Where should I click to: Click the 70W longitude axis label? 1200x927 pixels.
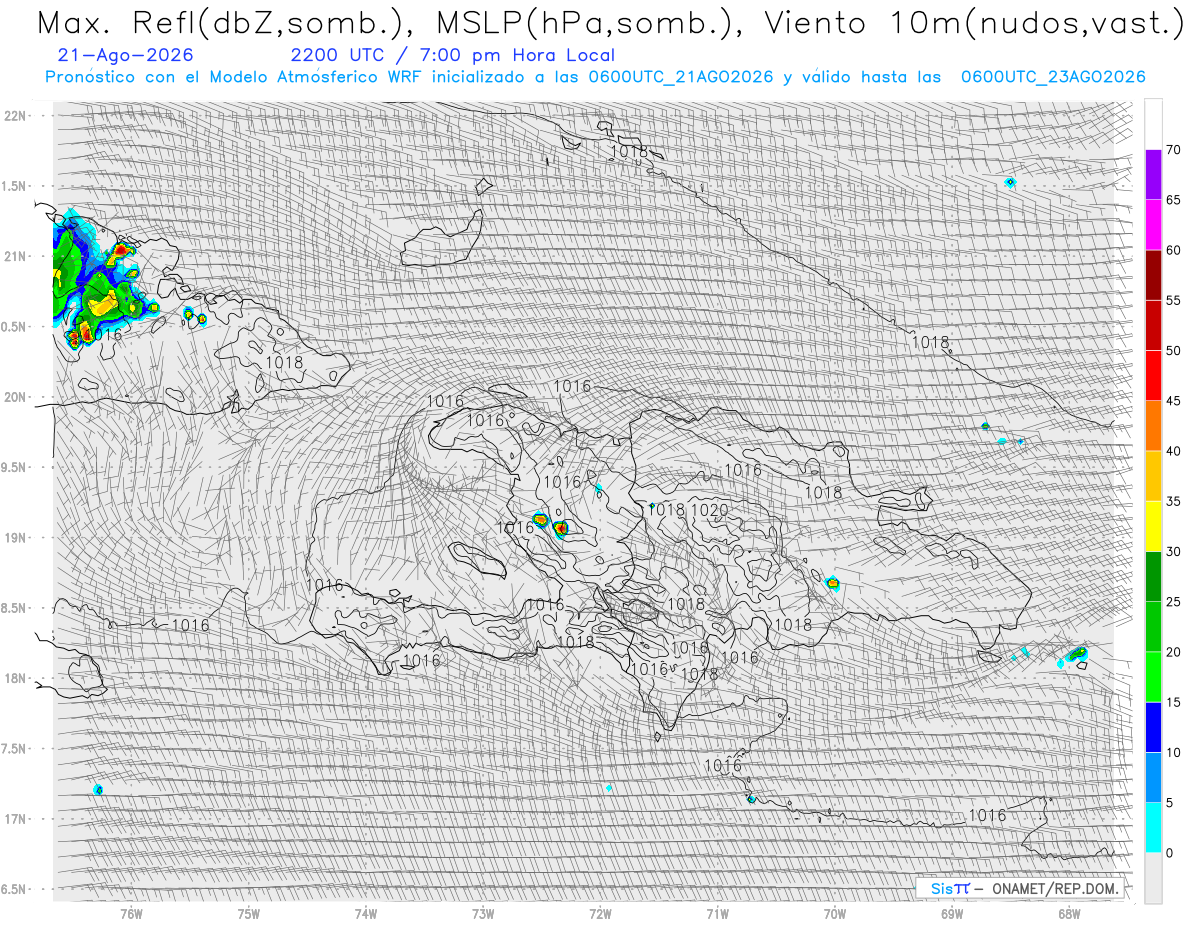835,912
